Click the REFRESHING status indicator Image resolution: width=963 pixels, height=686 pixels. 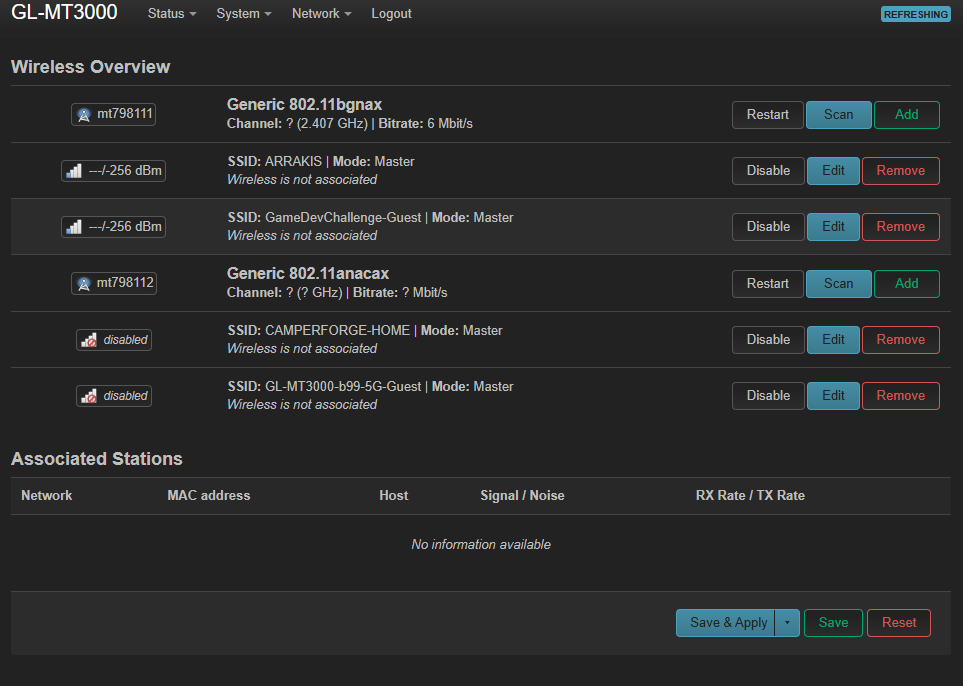coord(915,14)
